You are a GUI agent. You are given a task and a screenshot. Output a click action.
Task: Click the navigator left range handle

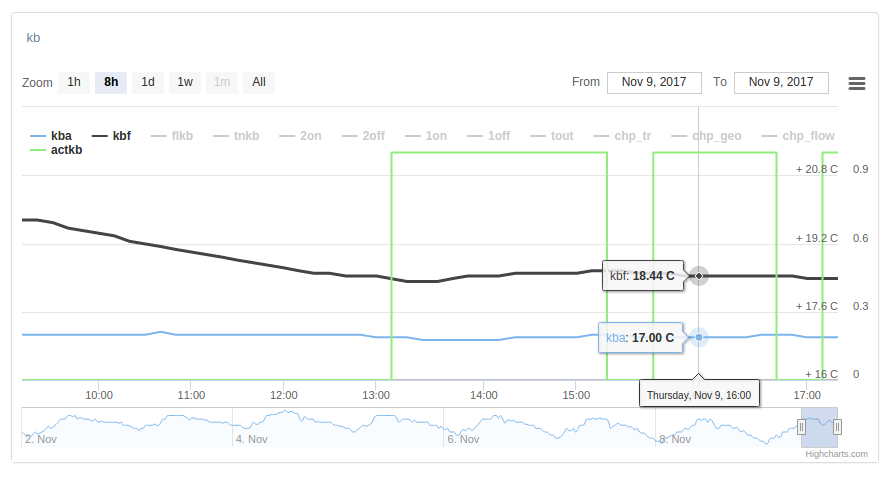coord(801,427)
